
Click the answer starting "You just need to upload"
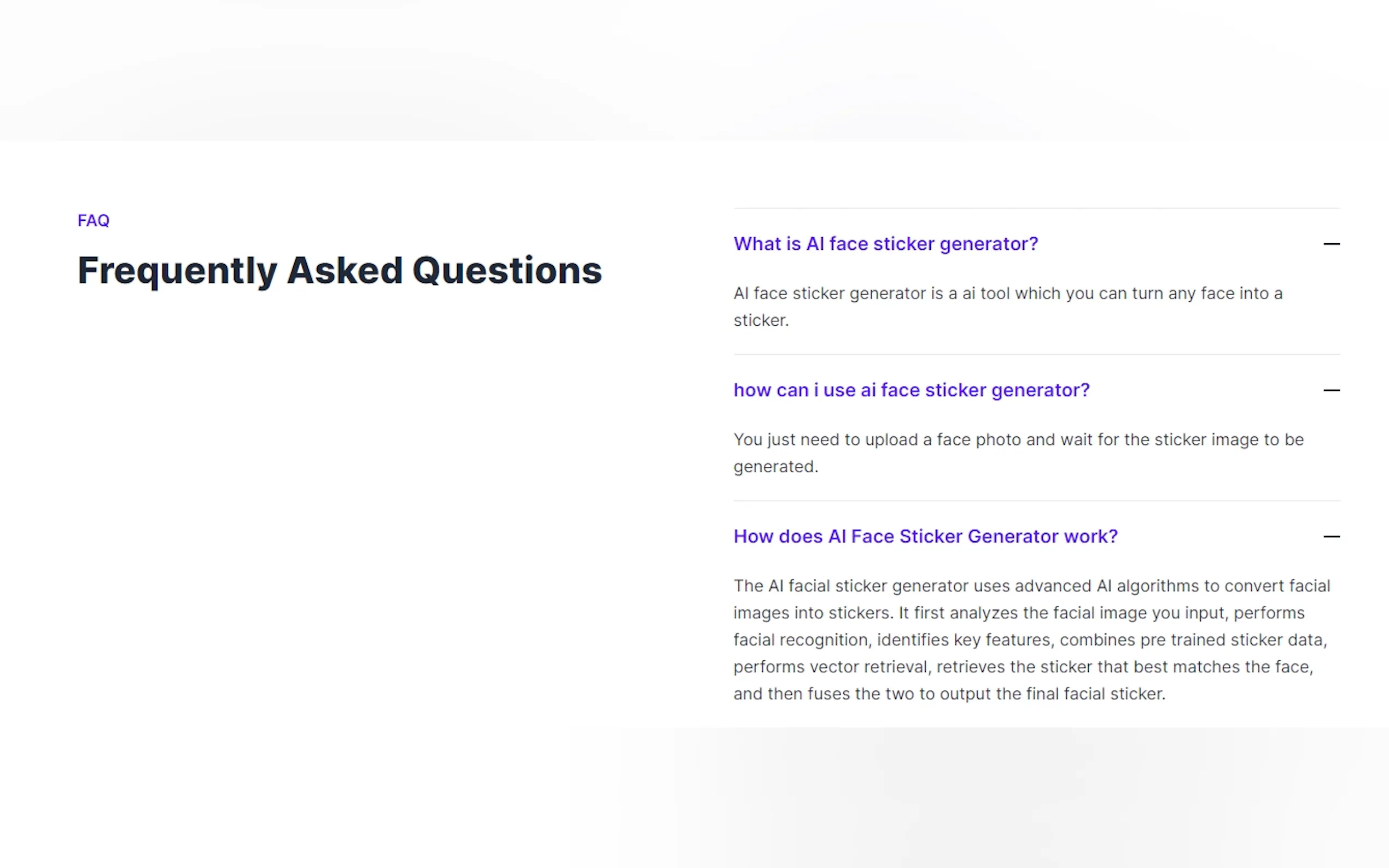click(1018, 440)
